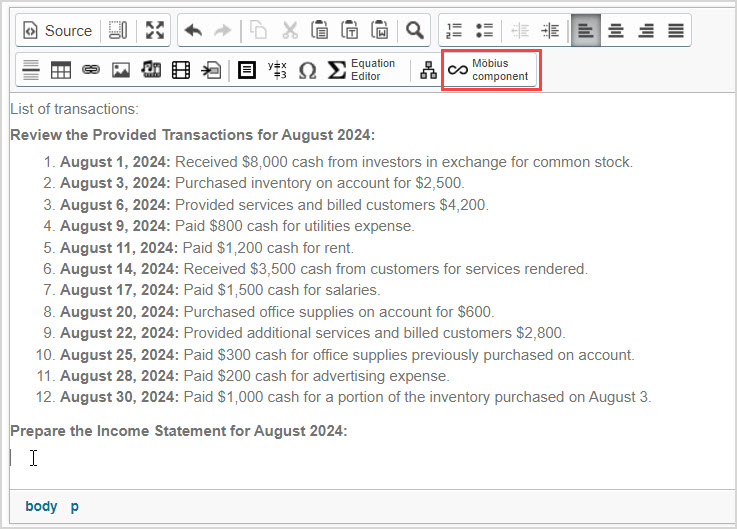Center align the text
This screenshot has height=529, width=737.
[x=616, y=31]
